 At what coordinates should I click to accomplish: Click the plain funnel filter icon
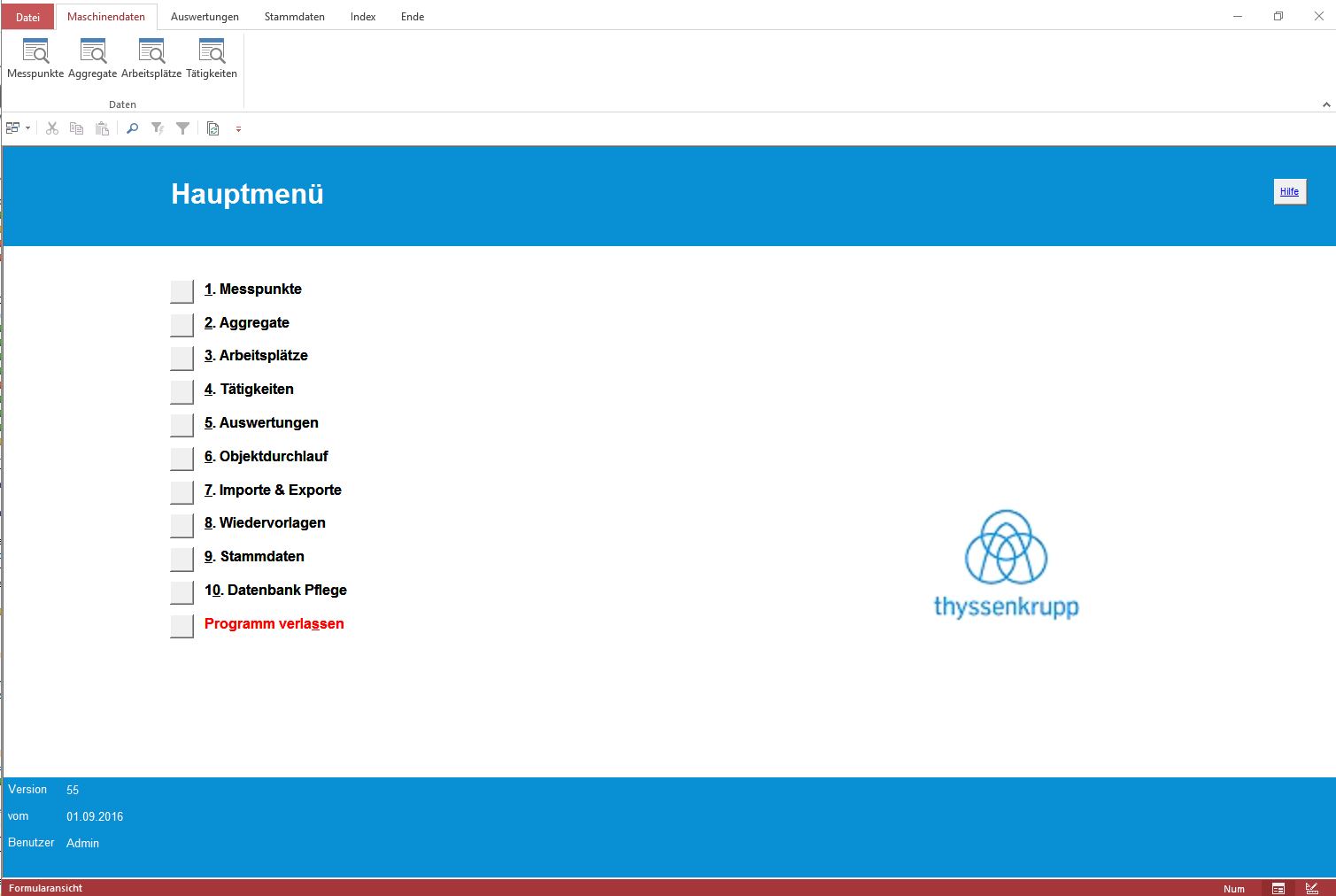182,128
